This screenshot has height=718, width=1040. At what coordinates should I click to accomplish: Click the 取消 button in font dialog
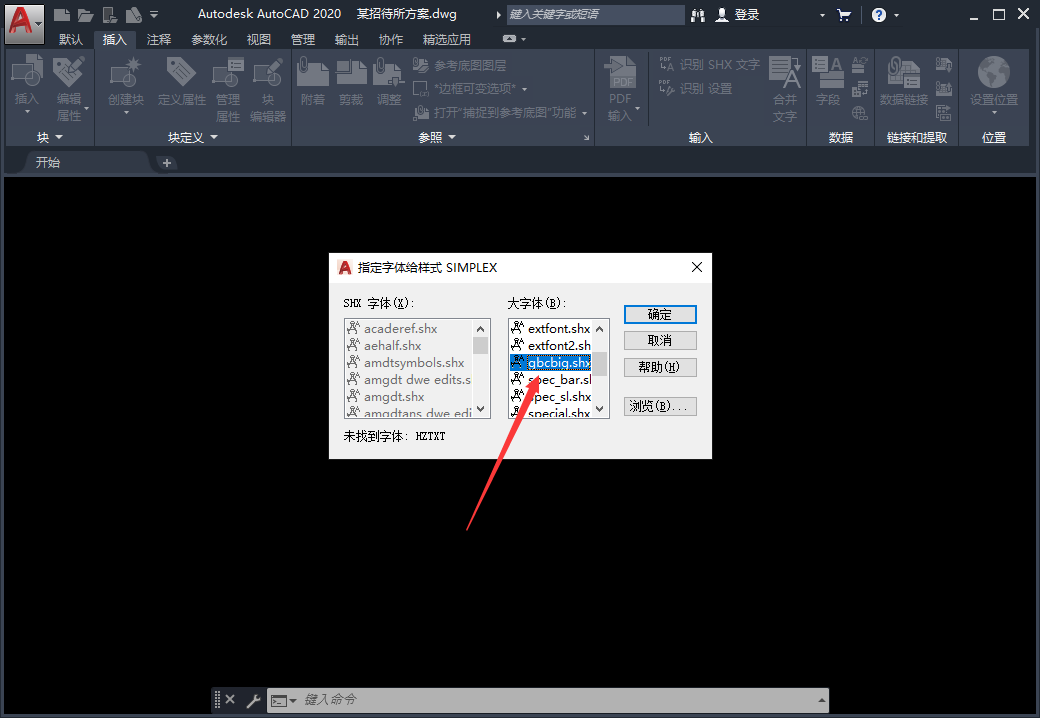(660, 340)
